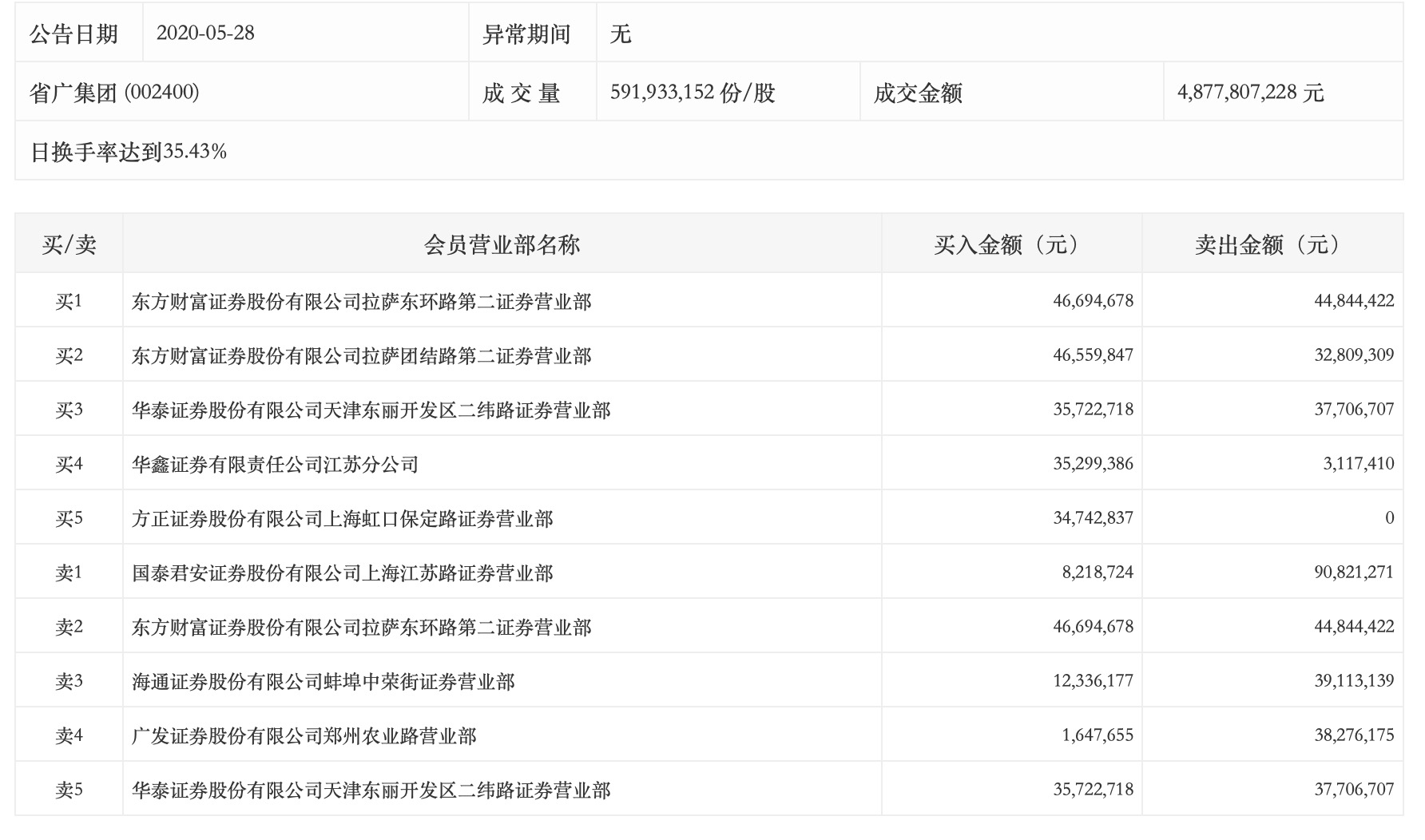This screenshot has height=840, width=1425.
Task: Open 国泰君安证券 上海江苏路 branch entry
Action: (342, 573)
